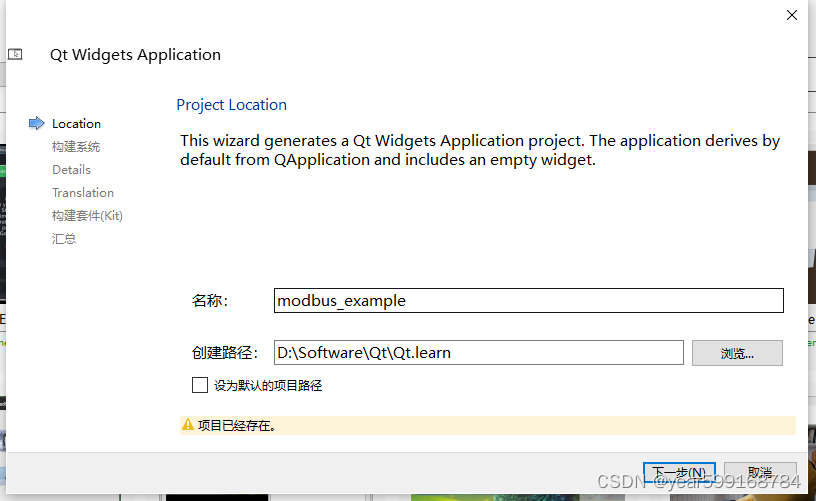Click the 名称 label
The height and width of the screenshot is (501, 816).
pyautogui.click(x=210, y=301)
